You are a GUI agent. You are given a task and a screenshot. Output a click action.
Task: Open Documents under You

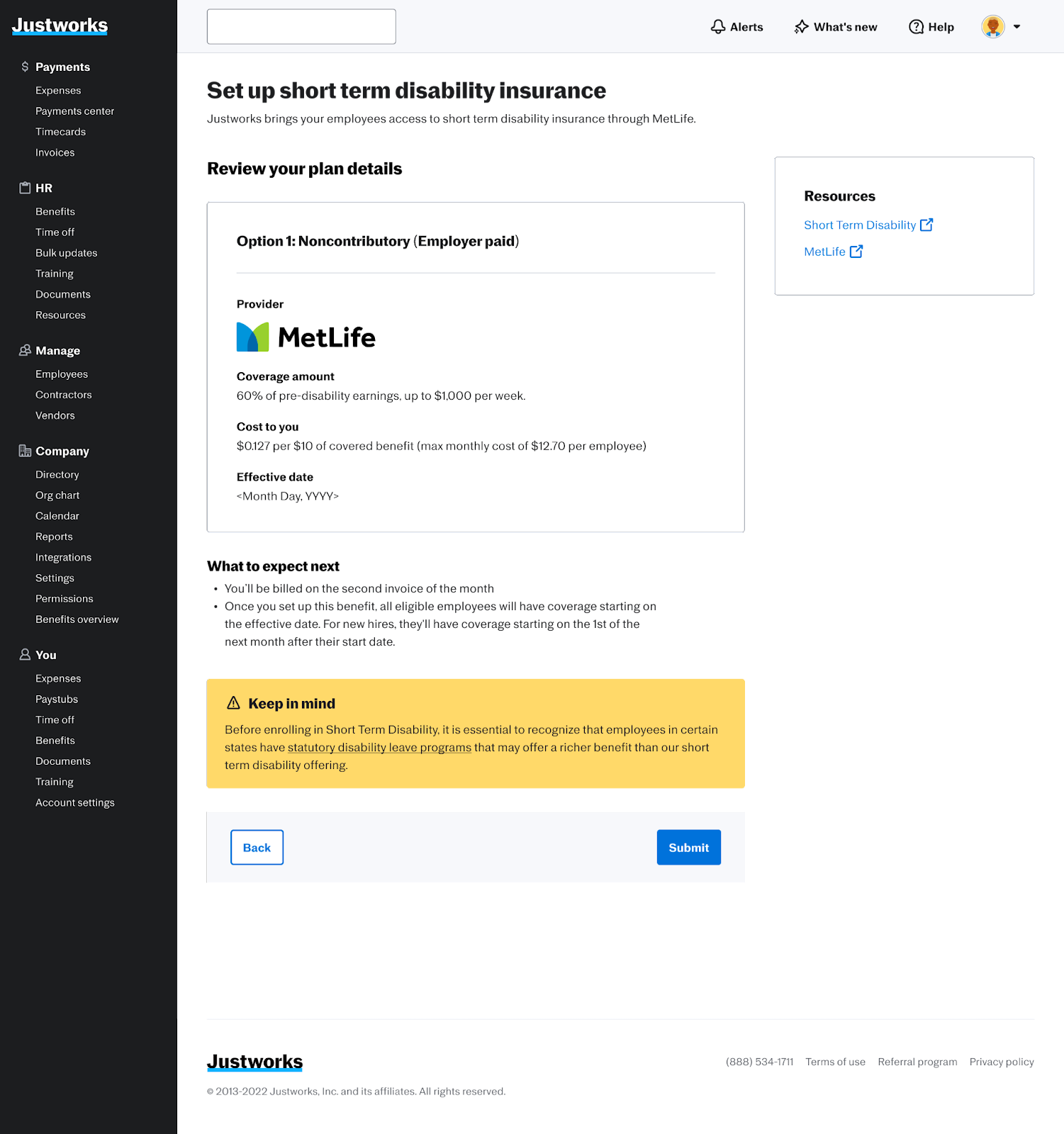(63, 760)
